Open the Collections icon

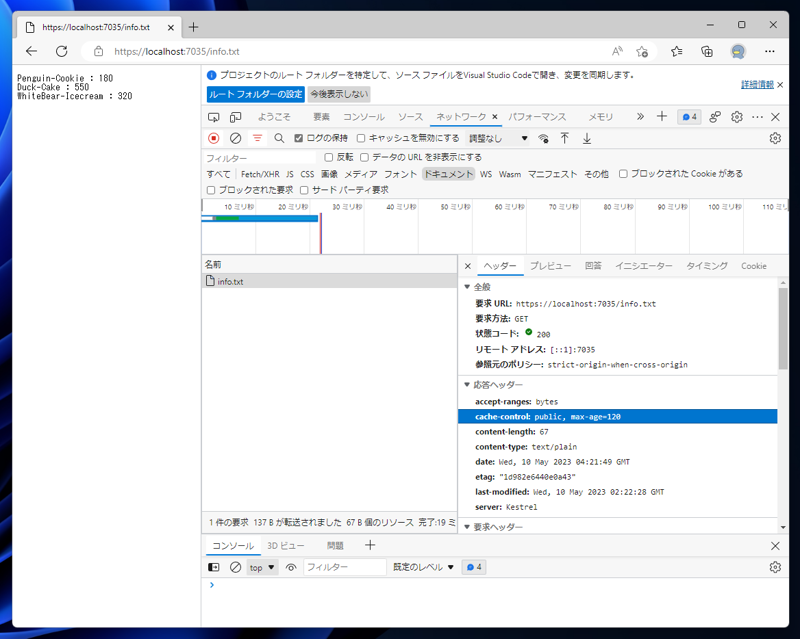click(x=707, y=51)
